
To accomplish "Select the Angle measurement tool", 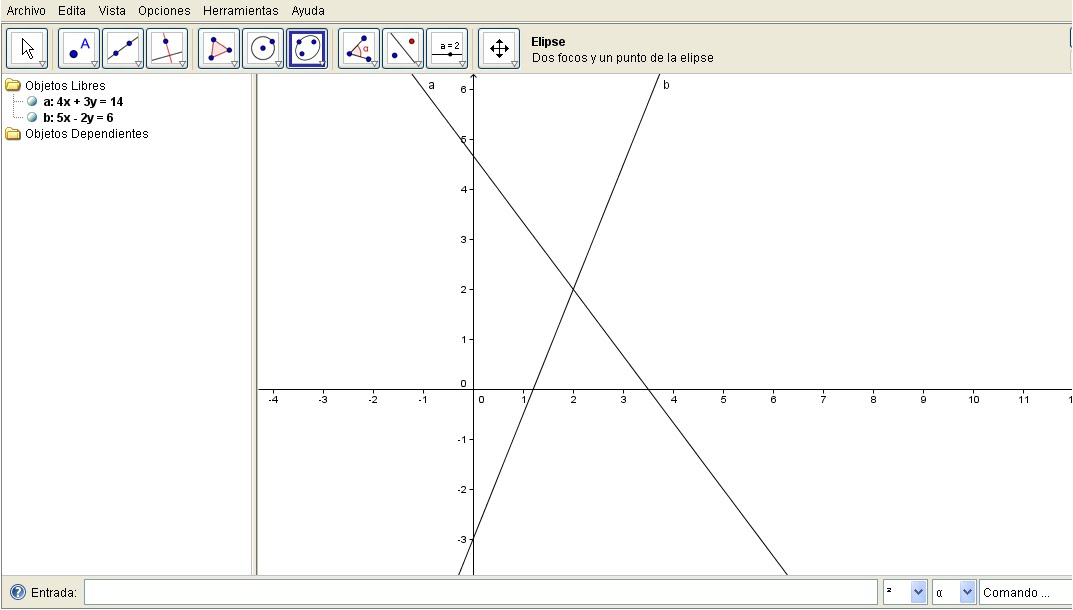I will [356, 47].
